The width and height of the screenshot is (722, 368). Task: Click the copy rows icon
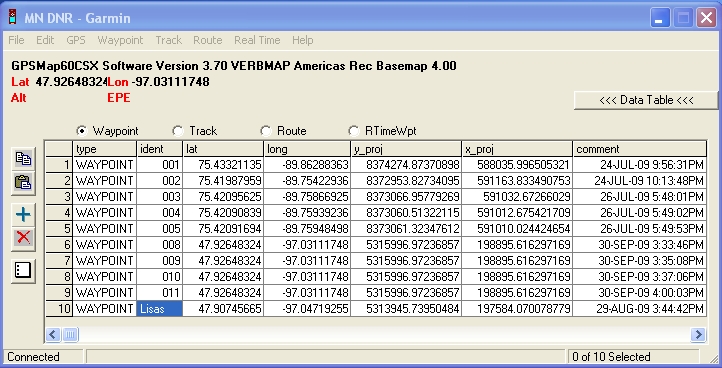pos(23,159)
